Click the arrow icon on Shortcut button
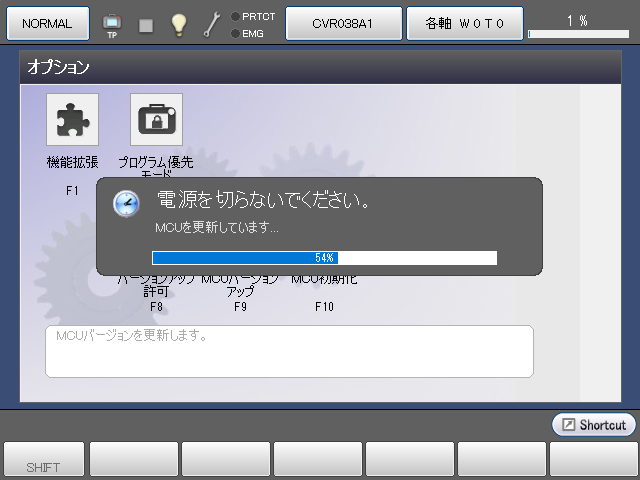 click(568, 425)
